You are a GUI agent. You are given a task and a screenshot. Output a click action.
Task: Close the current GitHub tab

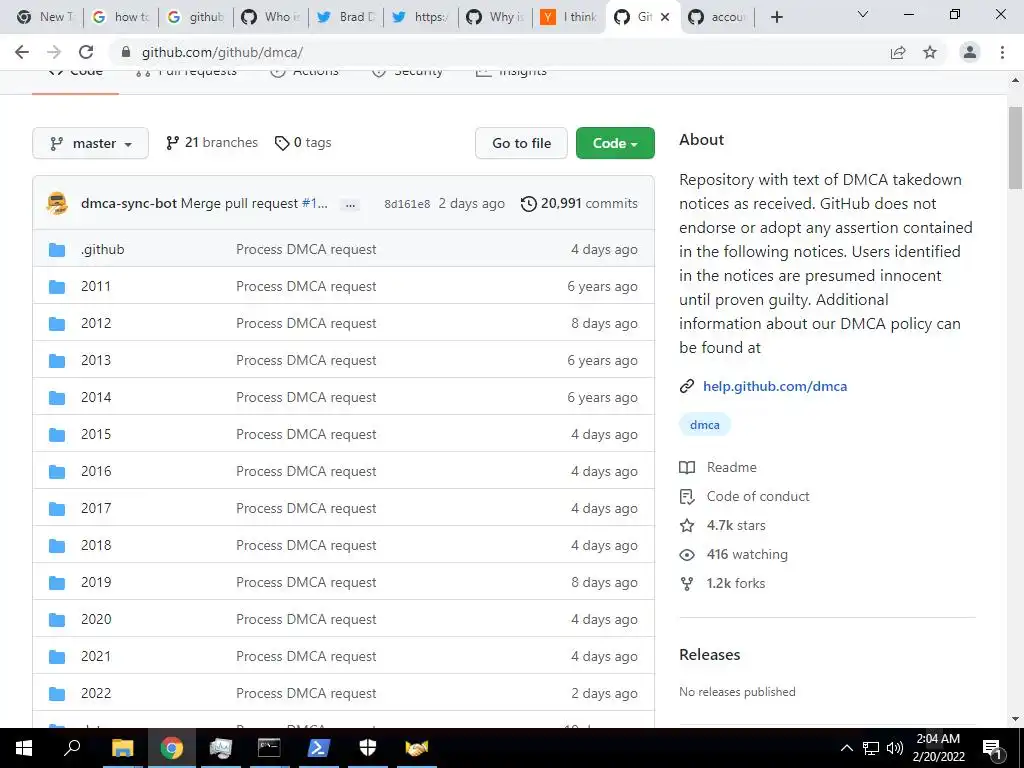(665, 17)
